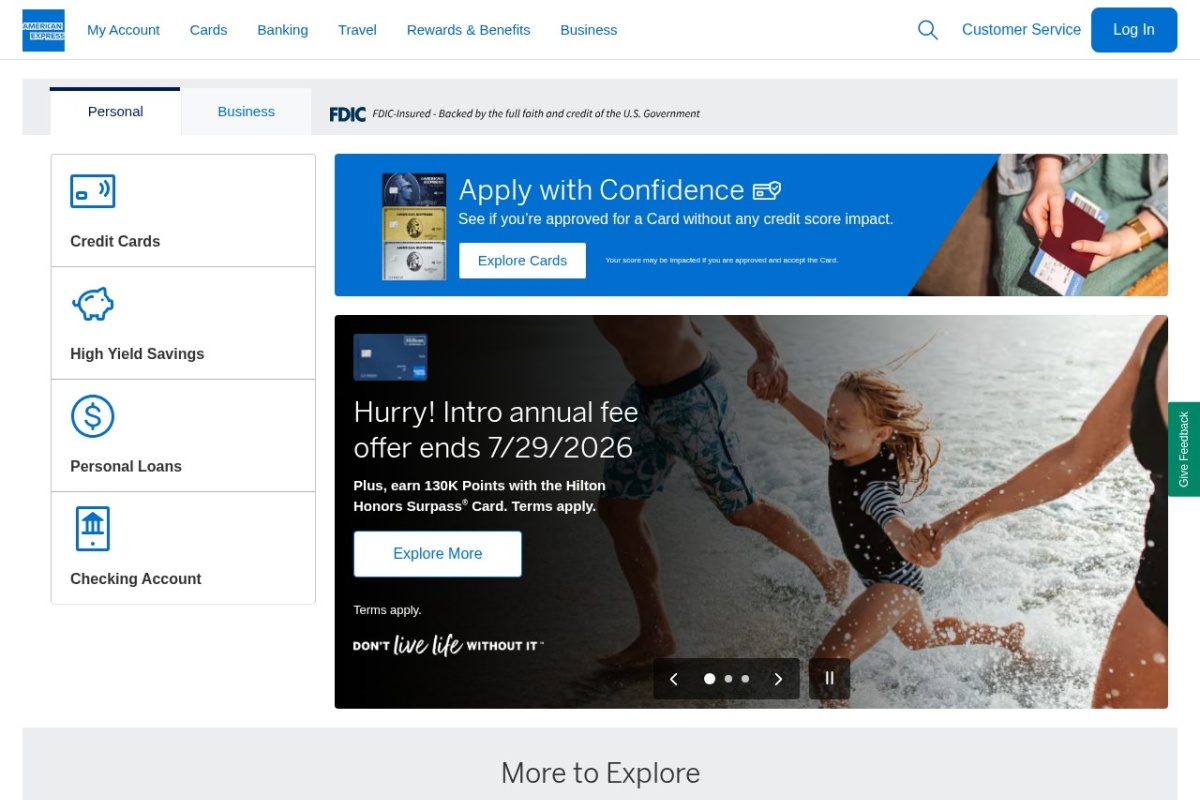Click the Hilton Honors card thumbnail
The width and height of the screenshot is (1200, 800).
pos(390,357)
